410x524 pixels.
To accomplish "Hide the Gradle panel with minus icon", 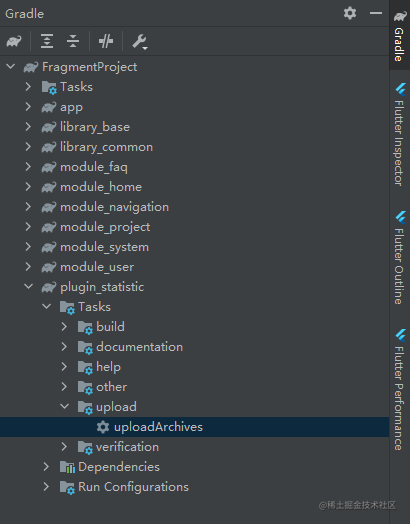I will 376,13.
